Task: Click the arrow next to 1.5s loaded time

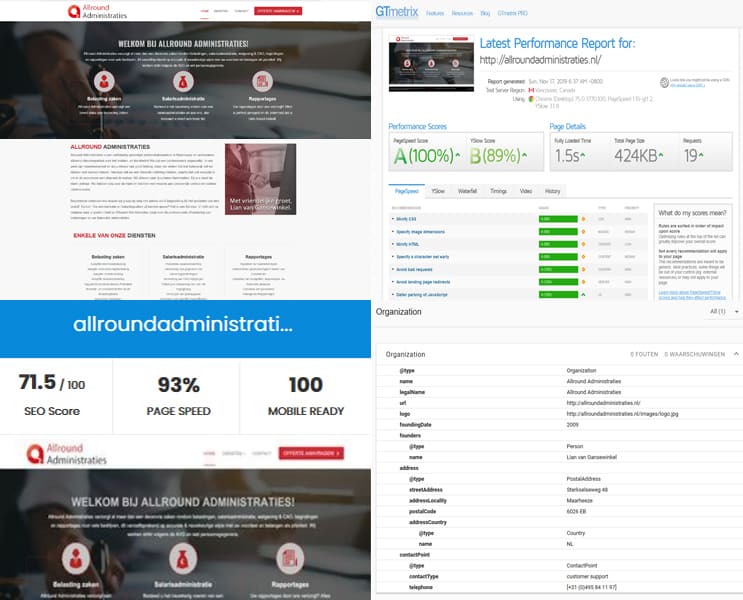Action: (583, 155)
